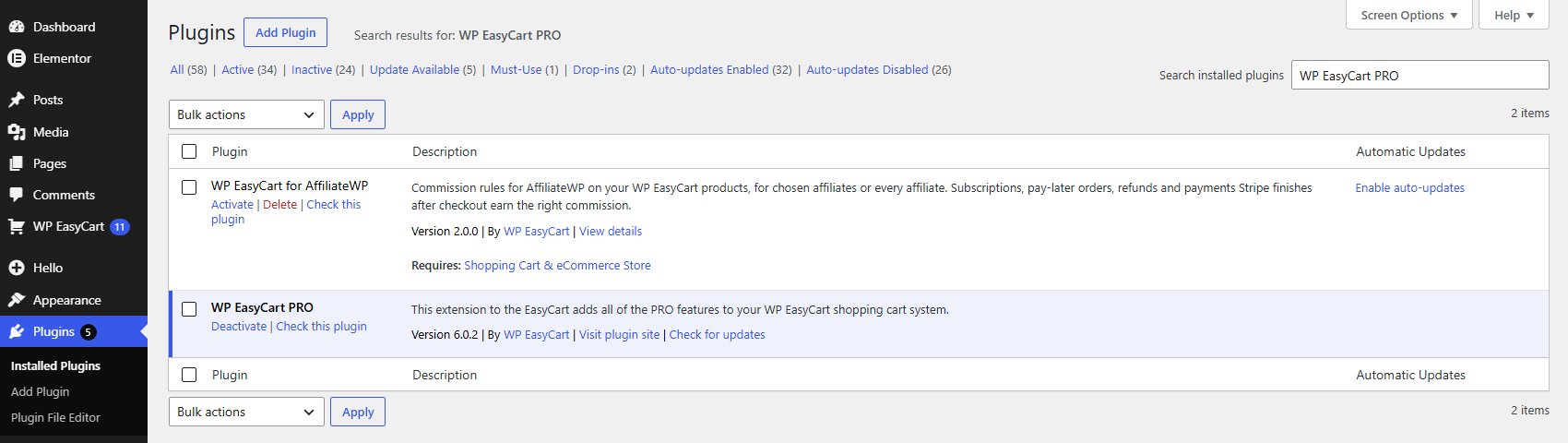Image resolution: width=1568 pixels, height=443 pixels.
Task: Click the Plugins plug icon
Action: (16, 331)
